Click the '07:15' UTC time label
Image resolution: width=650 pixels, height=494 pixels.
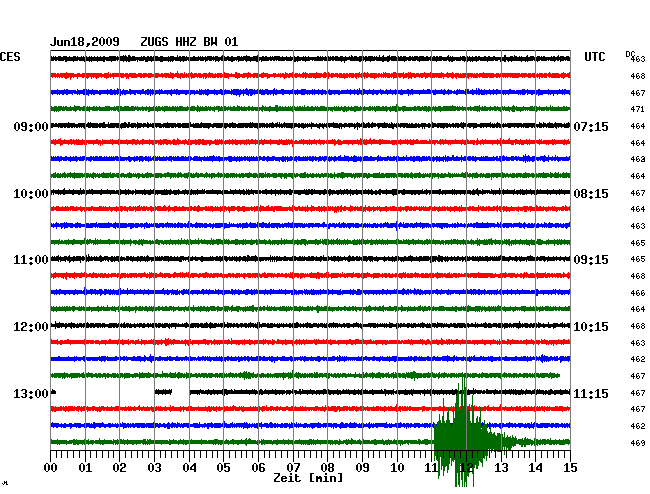[x=591, y=126]
